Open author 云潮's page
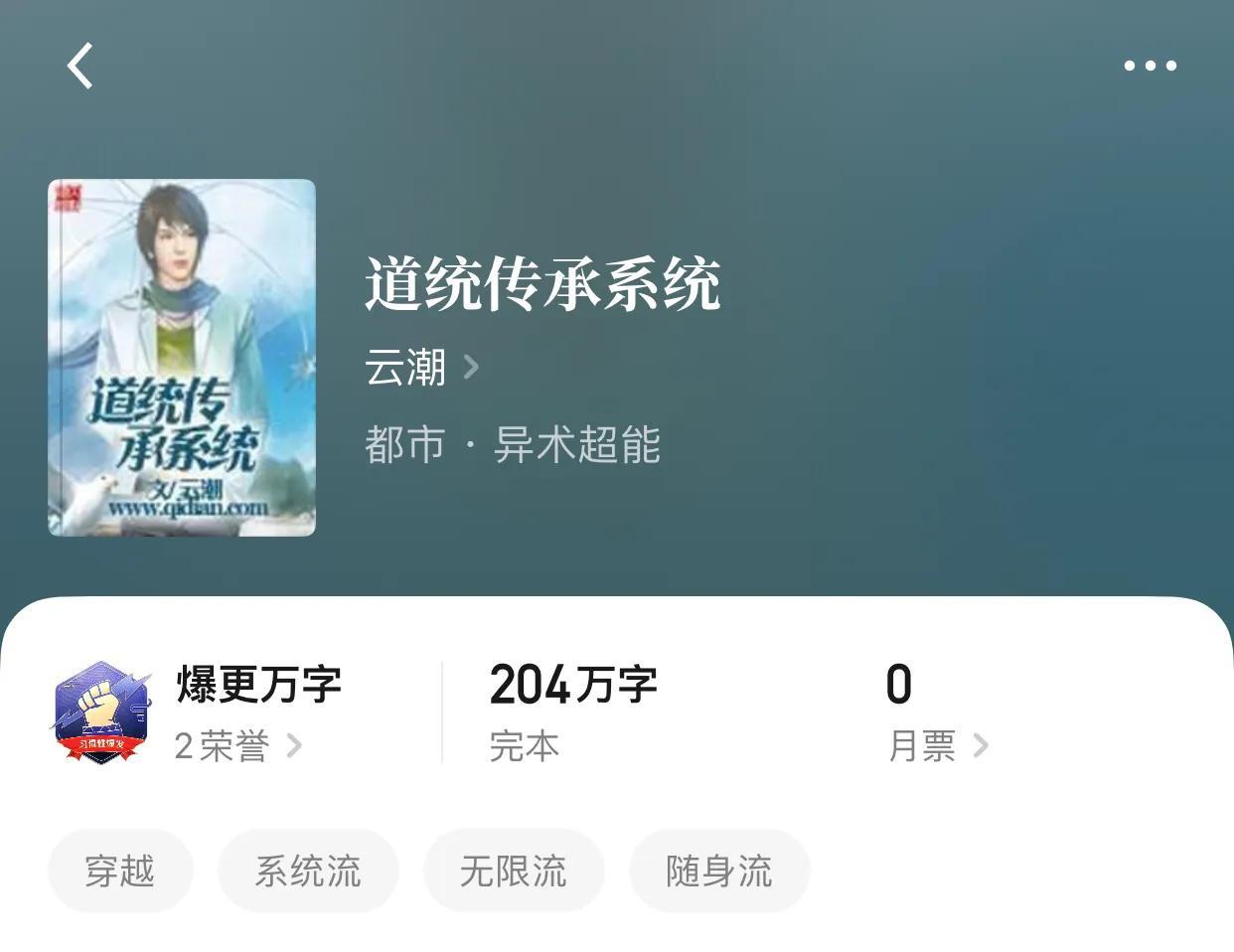Viewport: 1234px width, 952px height. [x=405, y=368]
